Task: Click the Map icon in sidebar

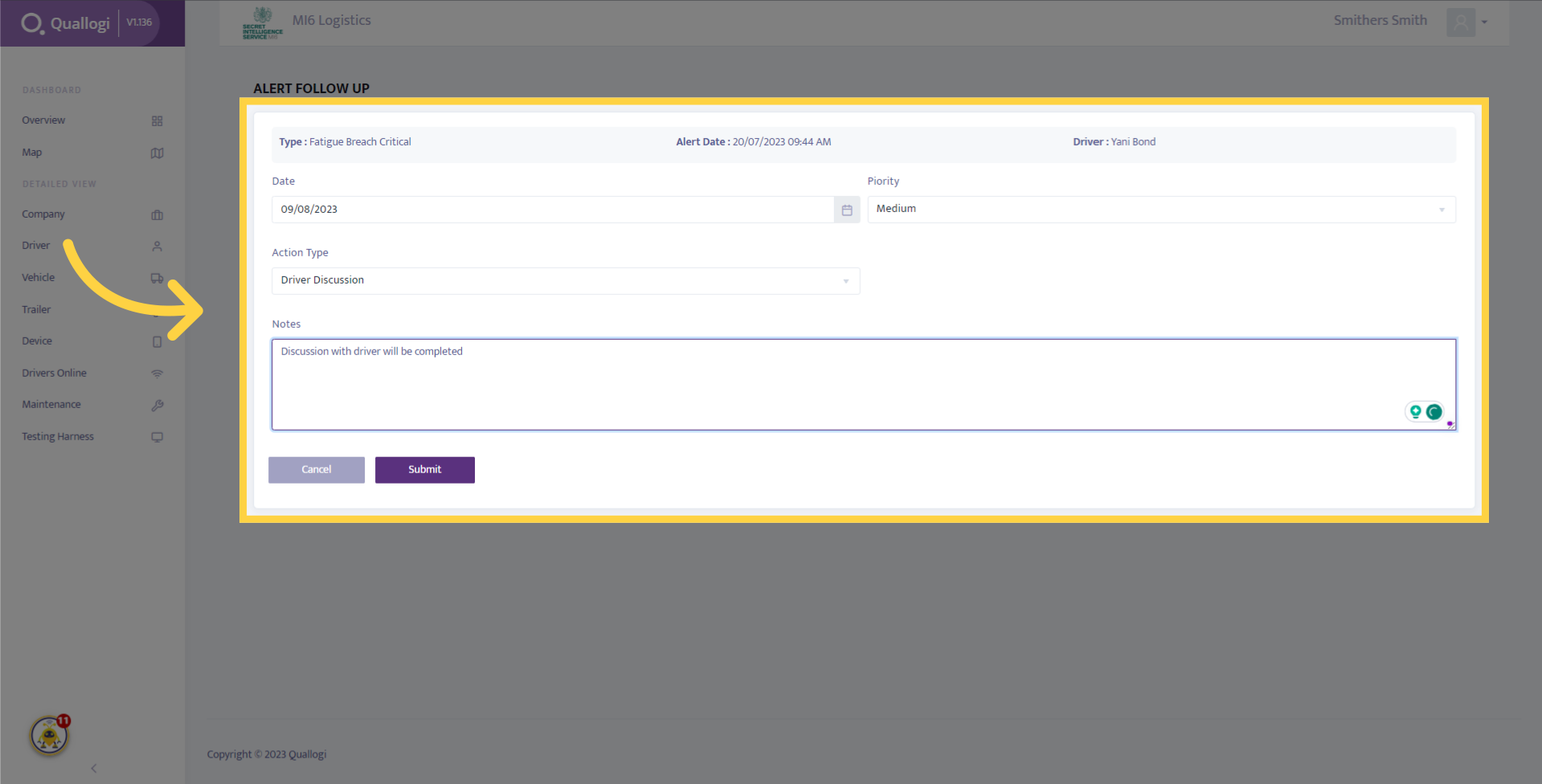Action: (x=157, y=153)
